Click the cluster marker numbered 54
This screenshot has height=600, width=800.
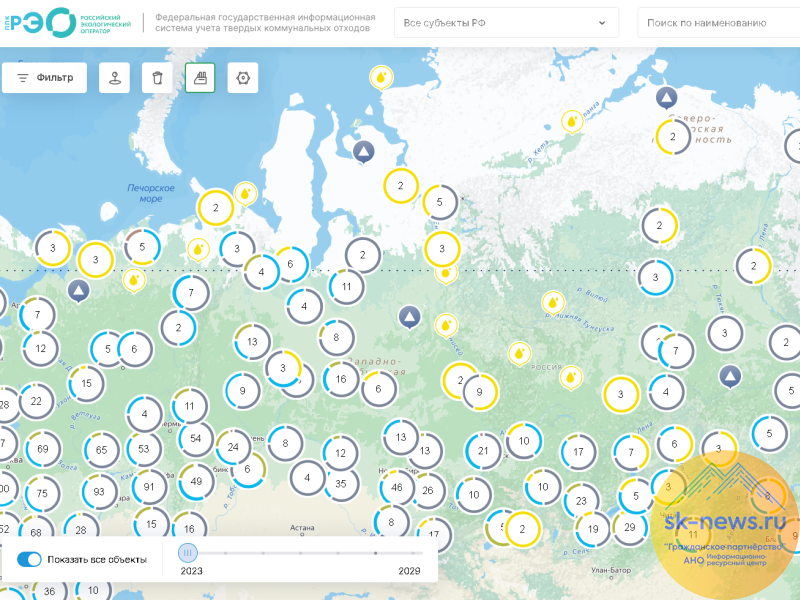pos(195,438)
